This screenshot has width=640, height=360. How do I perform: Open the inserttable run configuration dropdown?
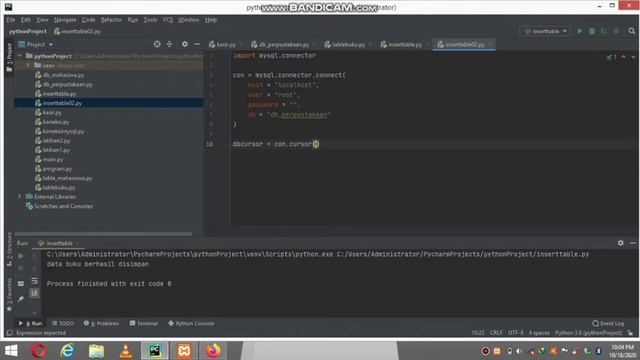coord(545,31)
